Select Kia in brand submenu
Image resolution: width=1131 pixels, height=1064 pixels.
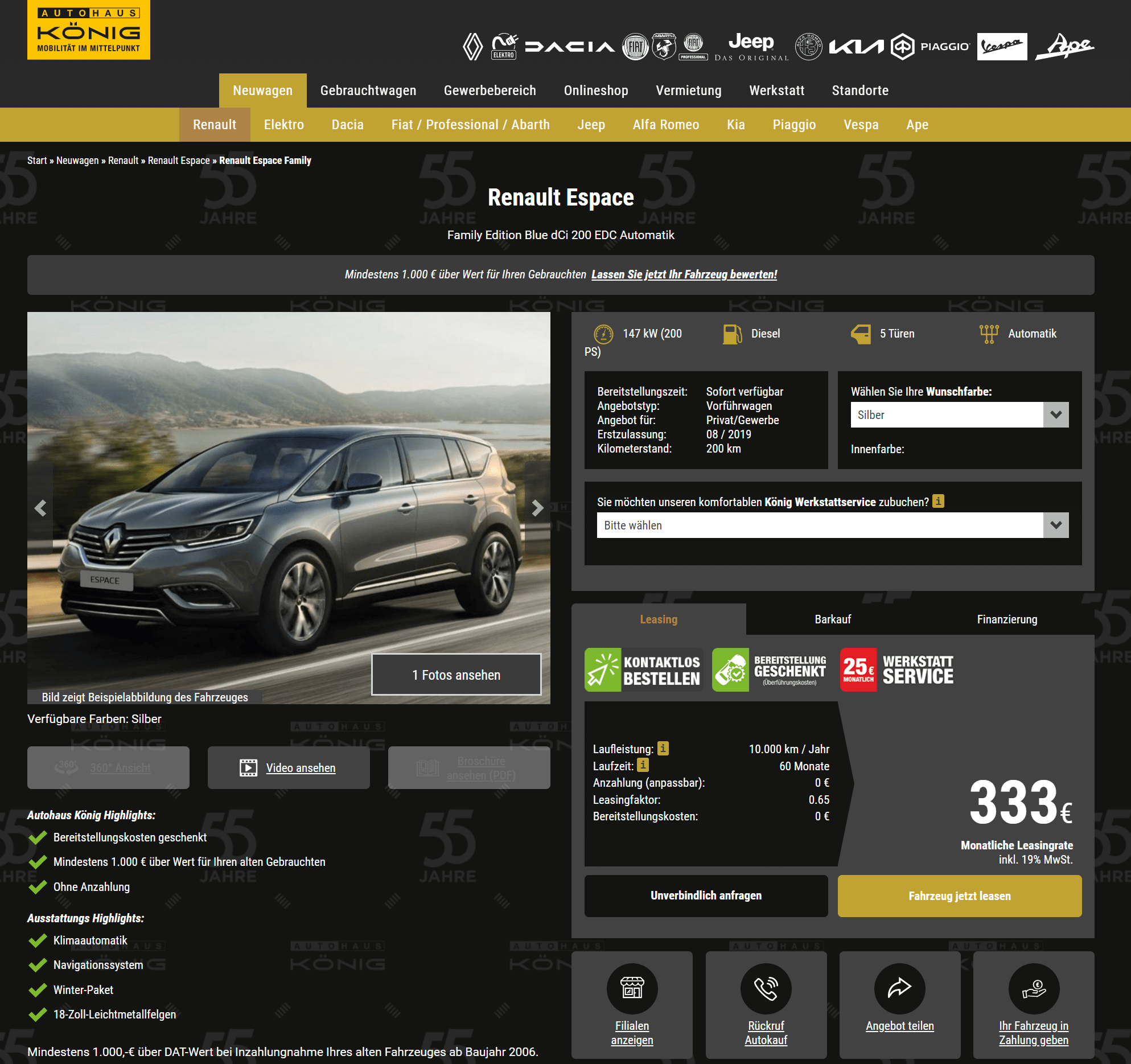[x=736, y=125]
